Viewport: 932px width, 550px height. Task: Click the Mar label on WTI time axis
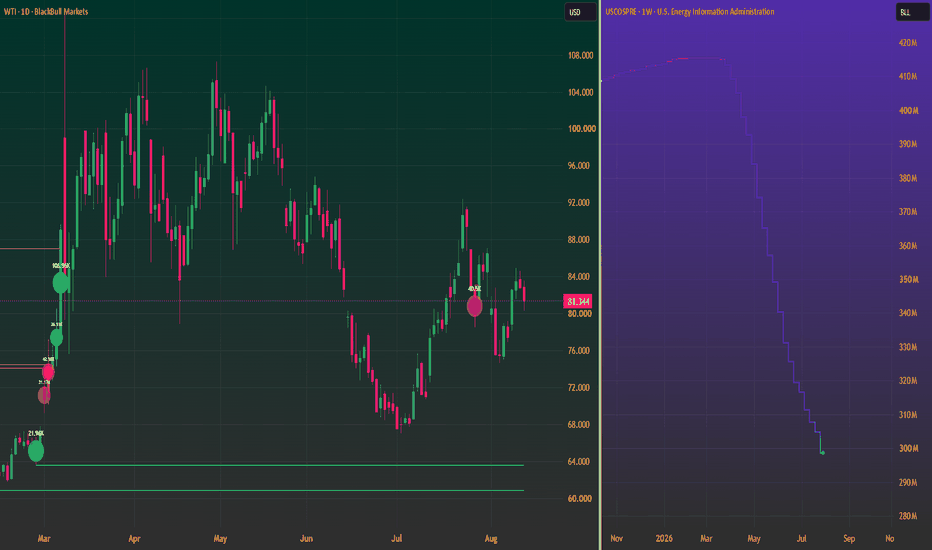pyautogui.click(x=44, y=538)
